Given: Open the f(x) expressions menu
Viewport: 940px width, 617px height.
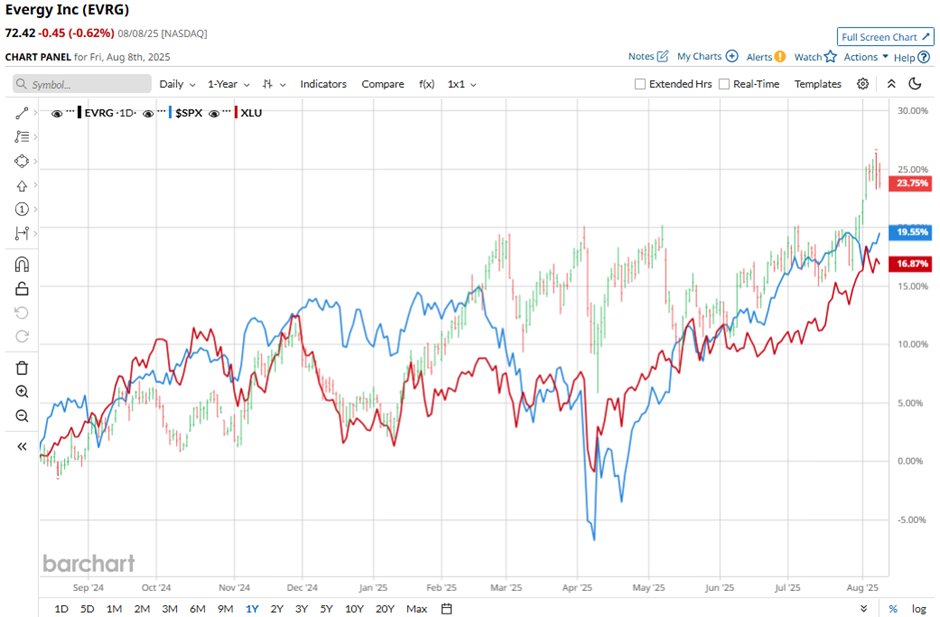Looking at the screenshot, I should click(x=426, y=85).
